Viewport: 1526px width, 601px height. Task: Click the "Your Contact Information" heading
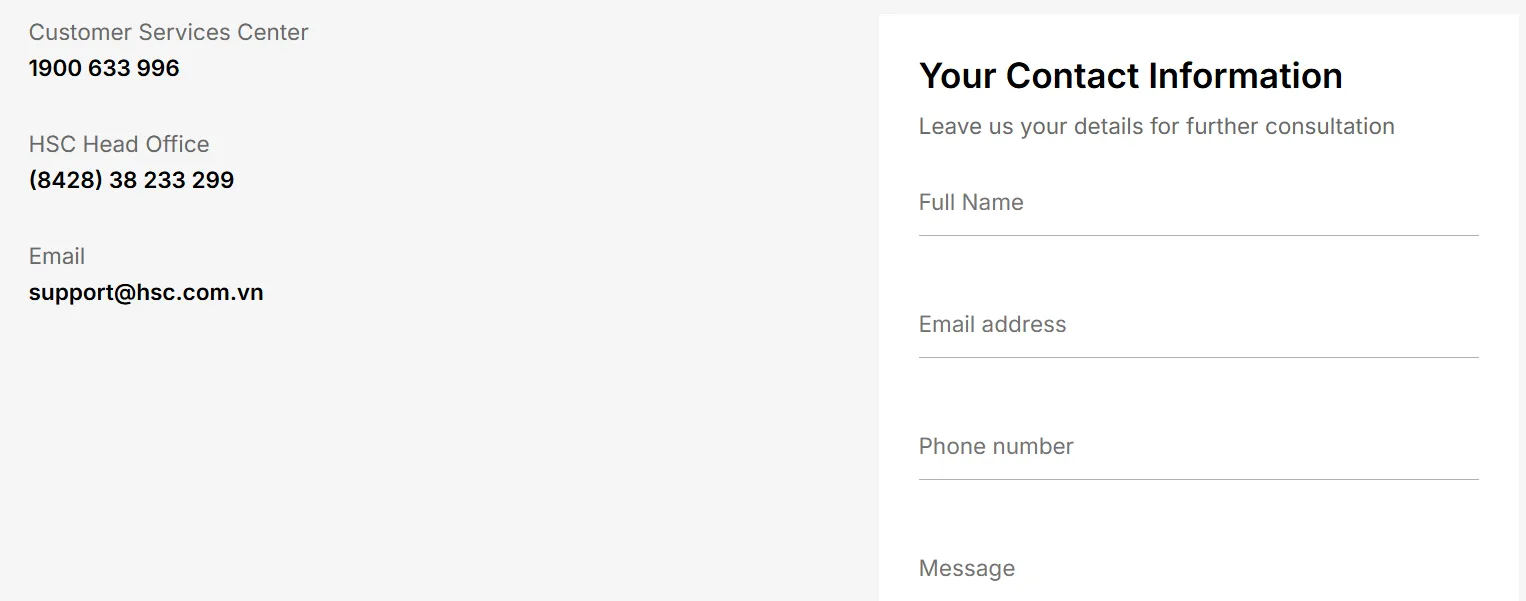coord(1130,76)
